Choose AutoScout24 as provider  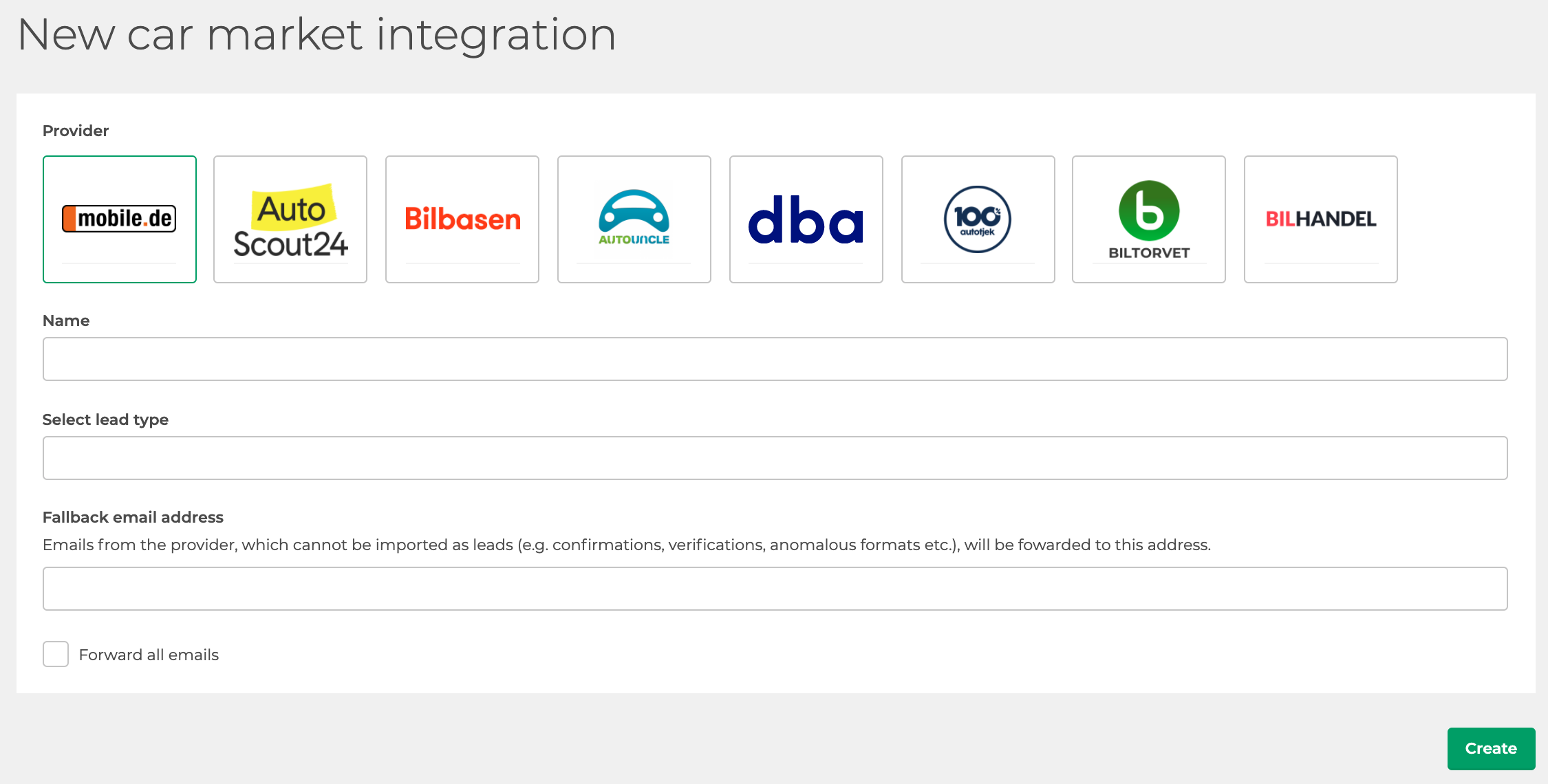pyautogui.click(x=290, y=219)
